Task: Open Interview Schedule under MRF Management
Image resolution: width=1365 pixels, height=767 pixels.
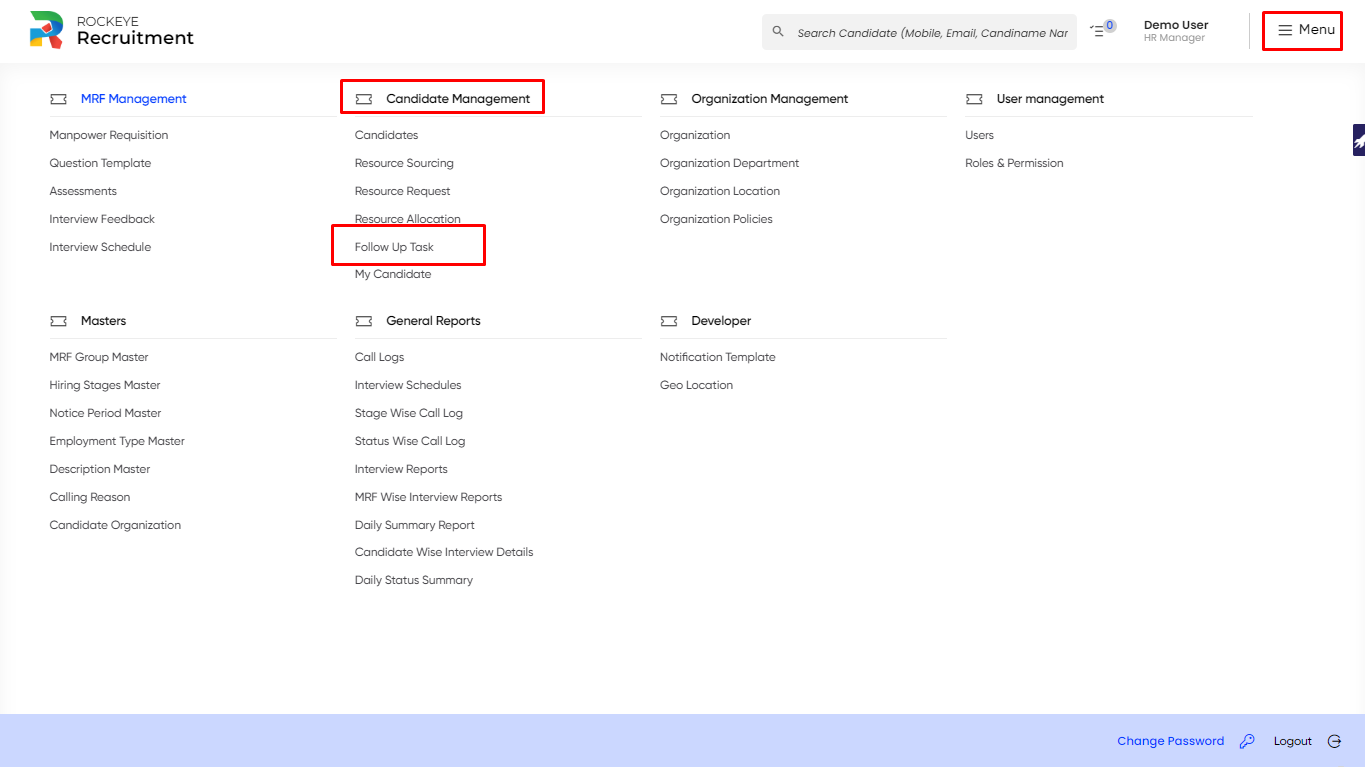Action: point(100,247)
